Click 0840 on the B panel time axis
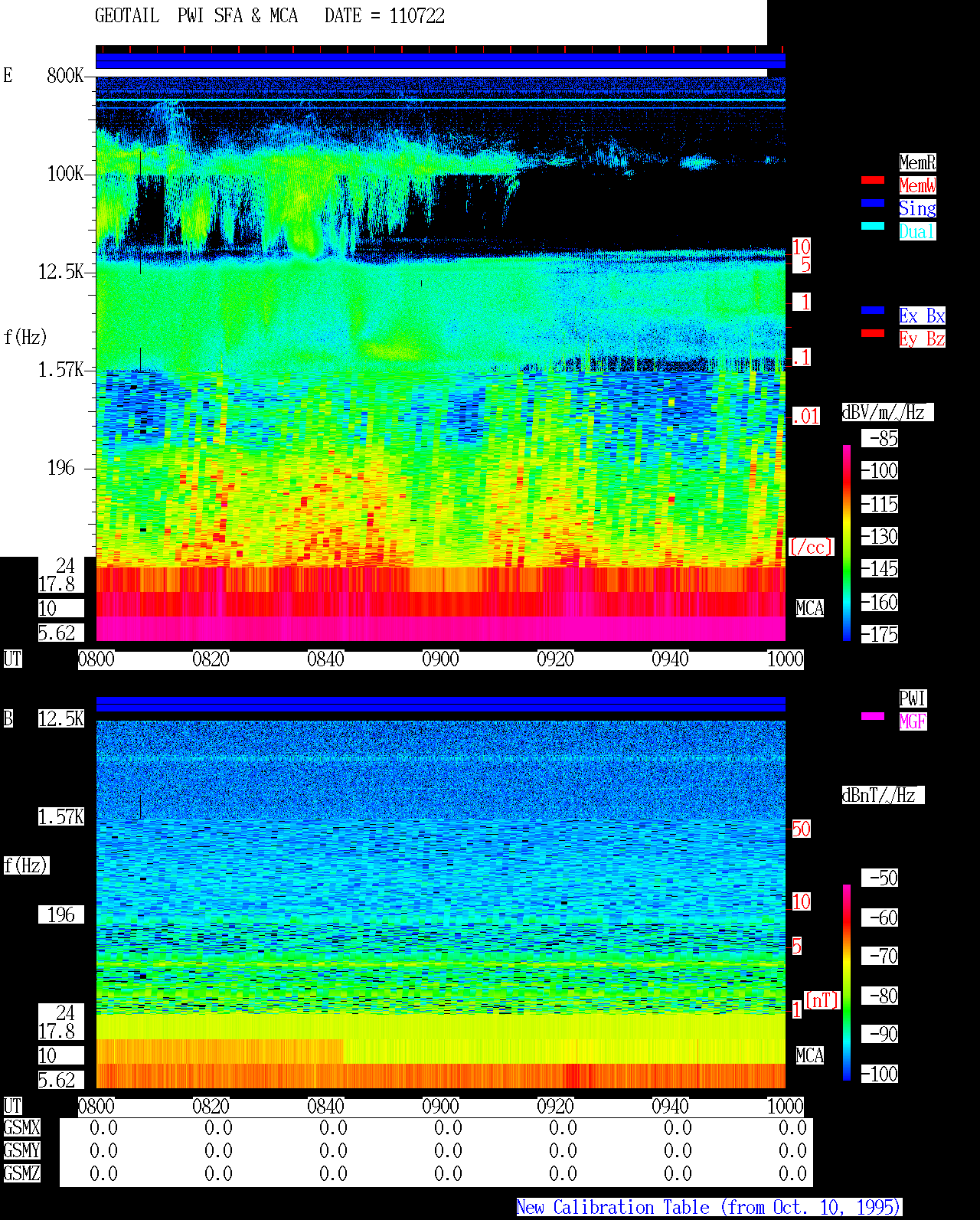The width and height of the screenshot is (980, 1220). [325, 1107]
